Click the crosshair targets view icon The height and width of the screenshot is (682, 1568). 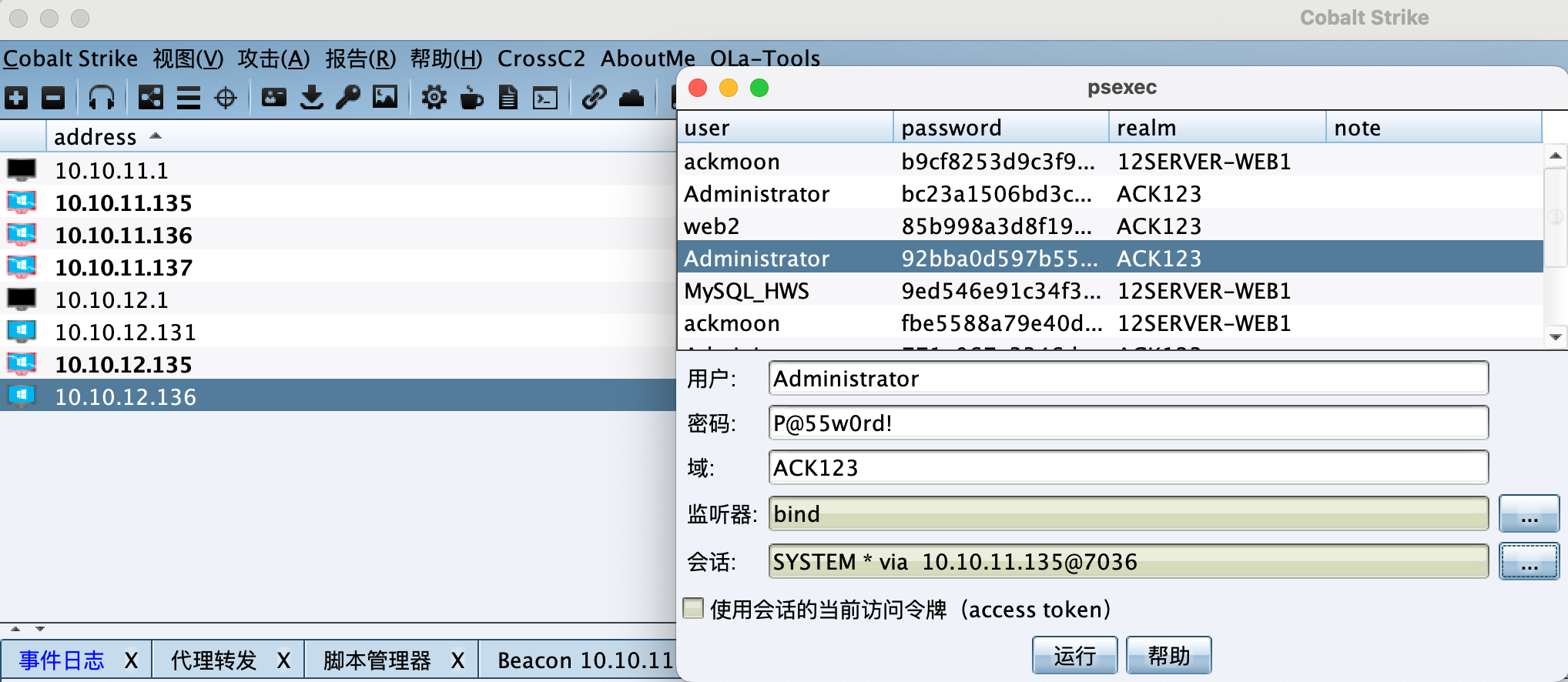(226, 98)
